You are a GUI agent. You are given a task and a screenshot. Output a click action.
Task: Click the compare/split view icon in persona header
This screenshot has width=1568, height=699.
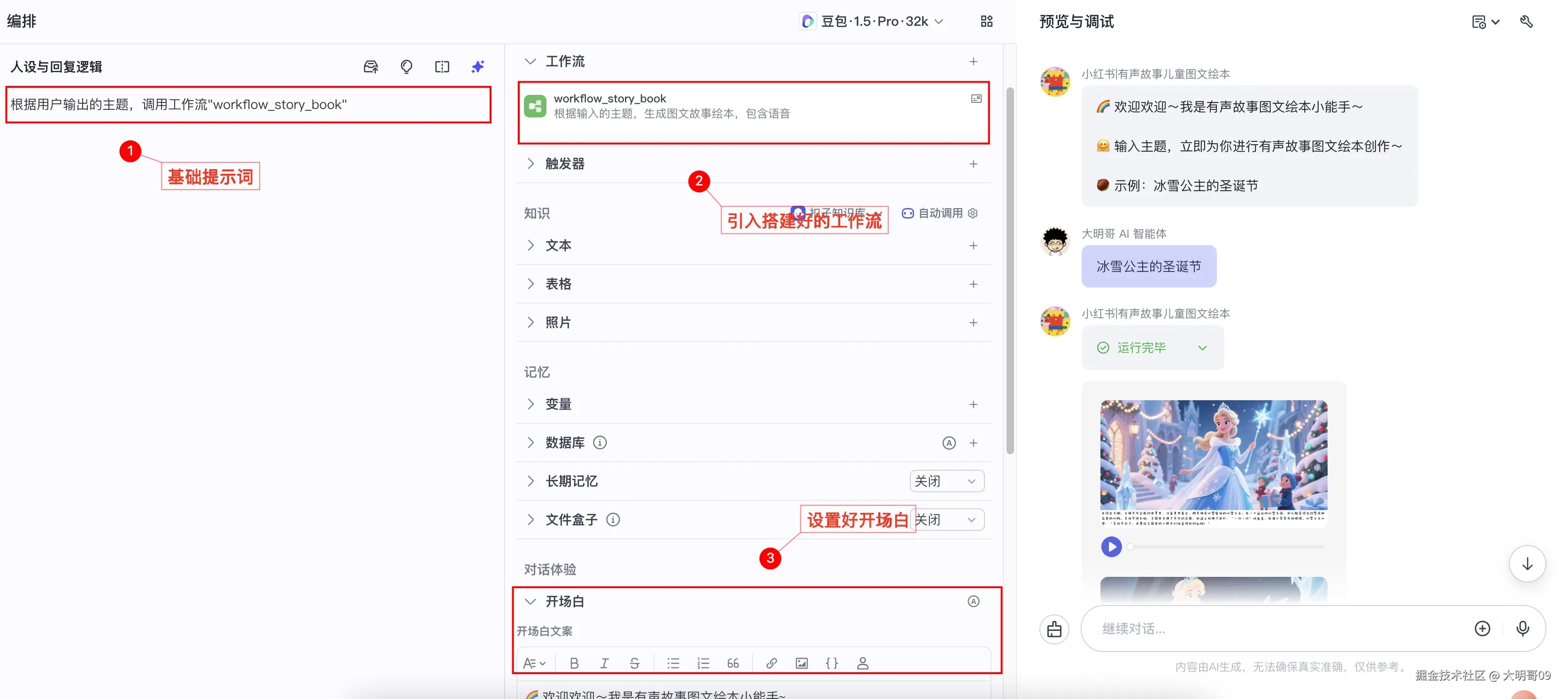point(442,66)
